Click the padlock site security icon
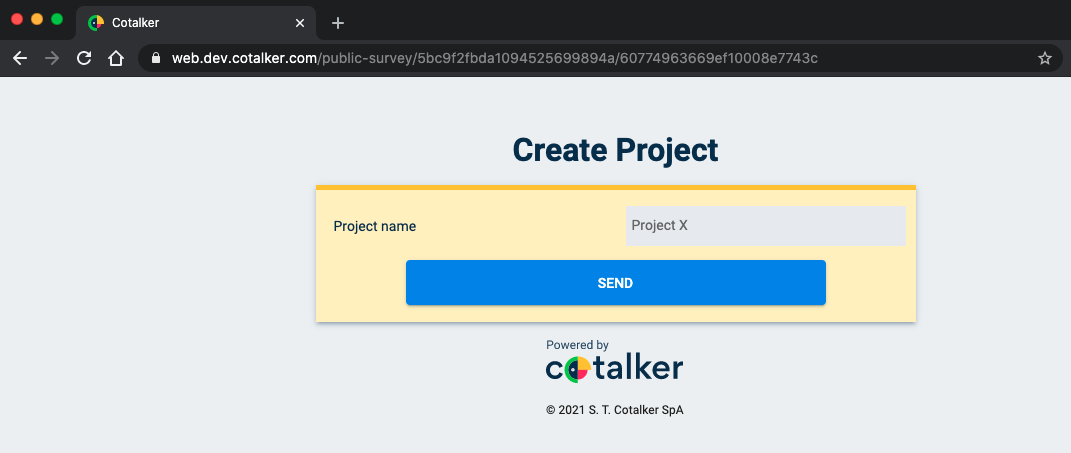Viewport: 1071px width, 453px height. coord(156,58)
